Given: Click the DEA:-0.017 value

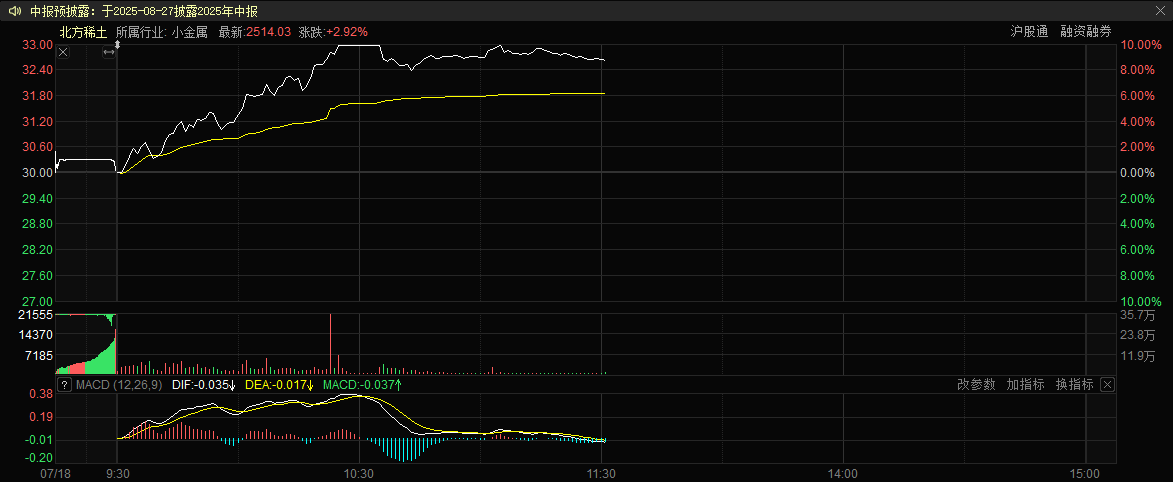Looking at the screenshot, I should (280, 385).
